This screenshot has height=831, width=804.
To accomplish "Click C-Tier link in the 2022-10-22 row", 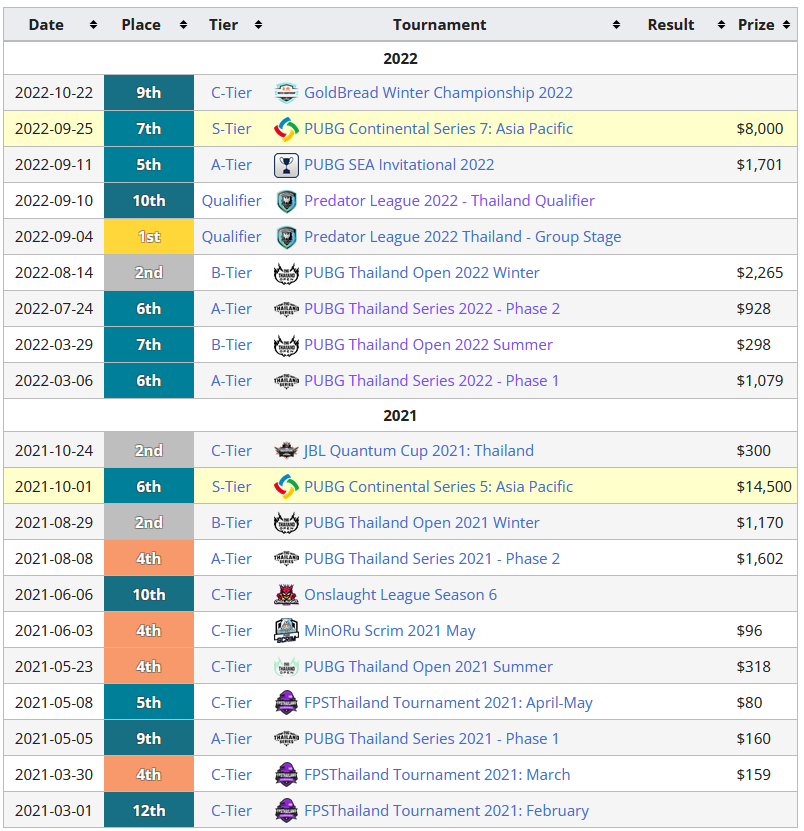I will [x=232, y=93].
